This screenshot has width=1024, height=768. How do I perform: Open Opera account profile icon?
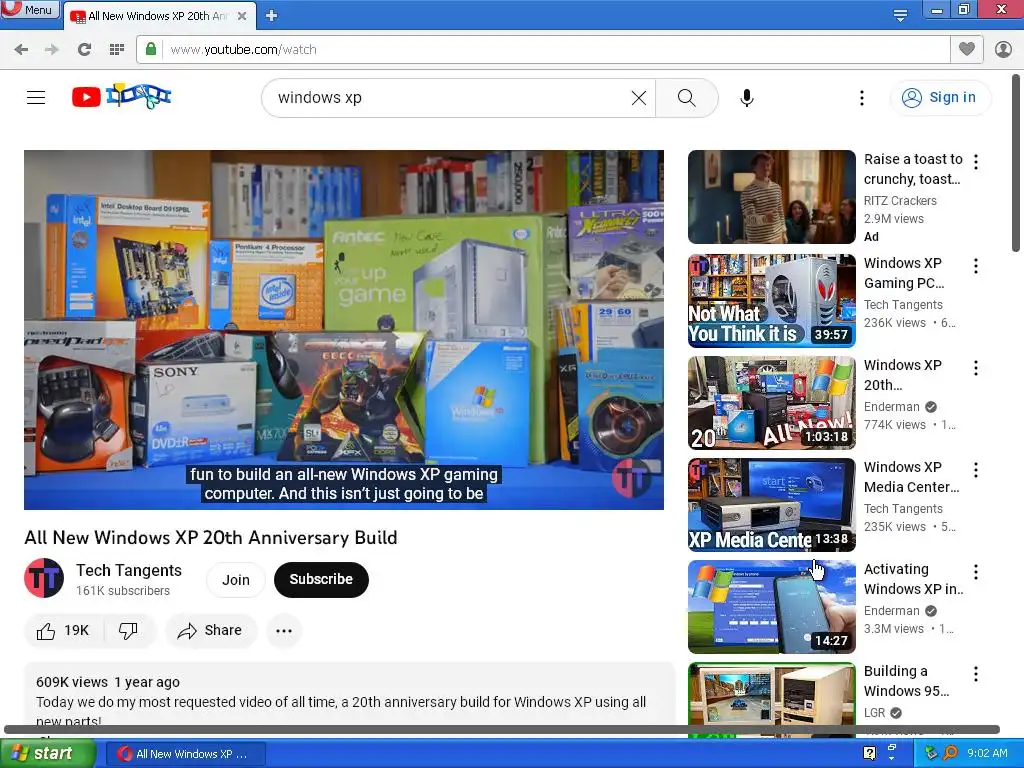pos(1003,50)
